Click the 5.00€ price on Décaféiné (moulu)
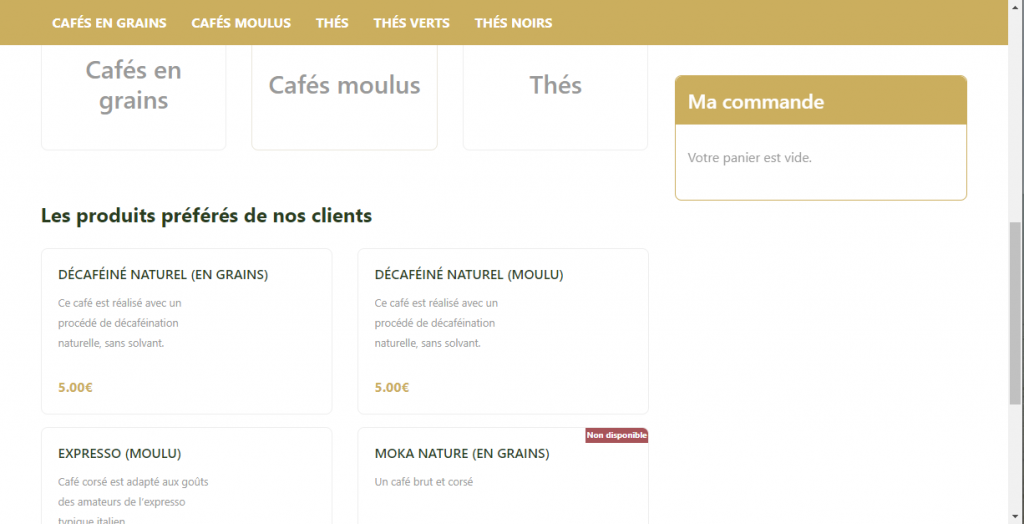The height and width of the screenshot is (524, 1024). [x=391, y=387]
